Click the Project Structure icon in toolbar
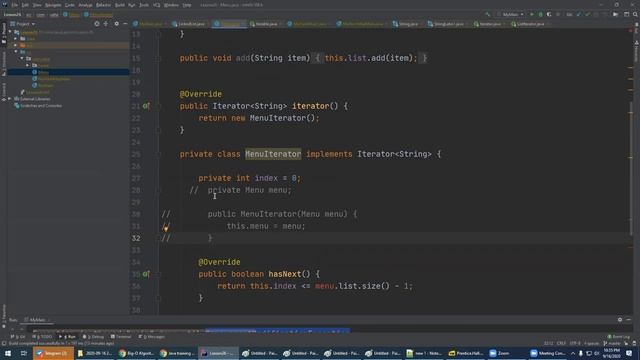This screenshot has width=640, height=360. coord(616,15)
